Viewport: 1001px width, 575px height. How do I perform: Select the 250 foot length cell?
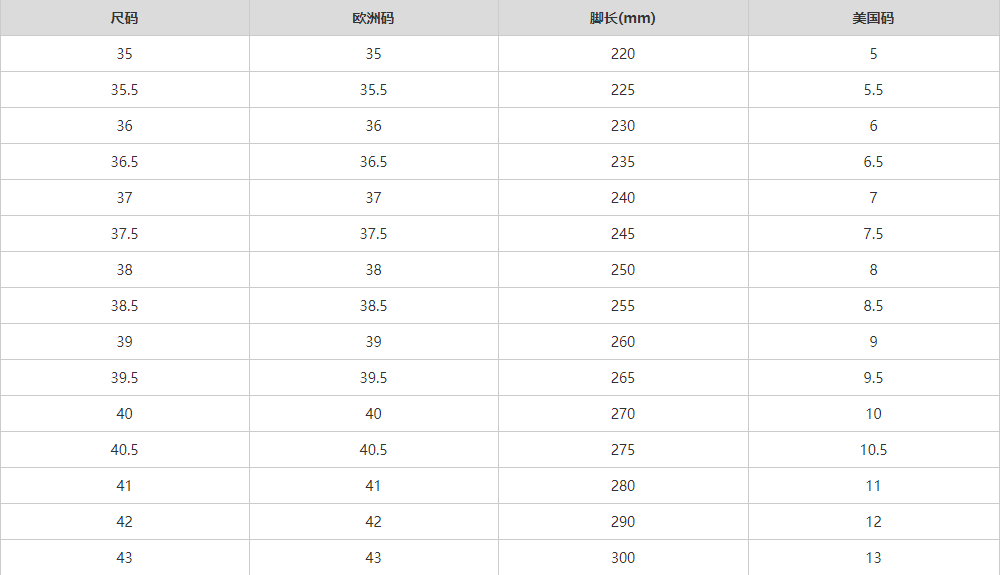[x=622, y=270]
